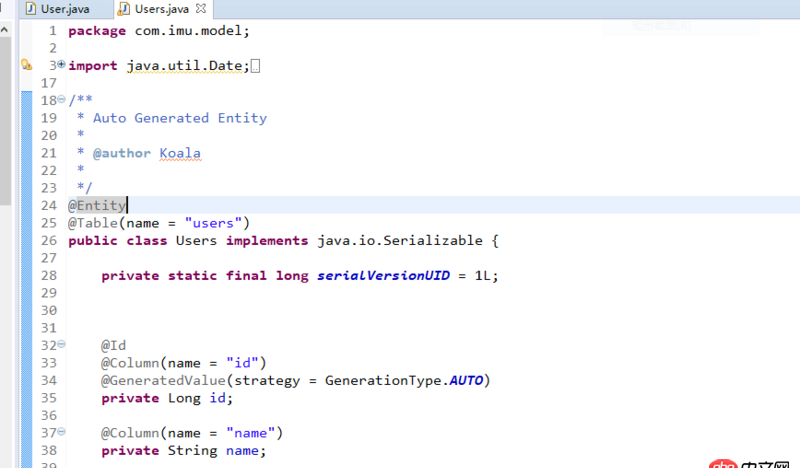Click GenerationType.AUTO constant
The height and width of the screenshot is (468, 800).
[404, 381]
